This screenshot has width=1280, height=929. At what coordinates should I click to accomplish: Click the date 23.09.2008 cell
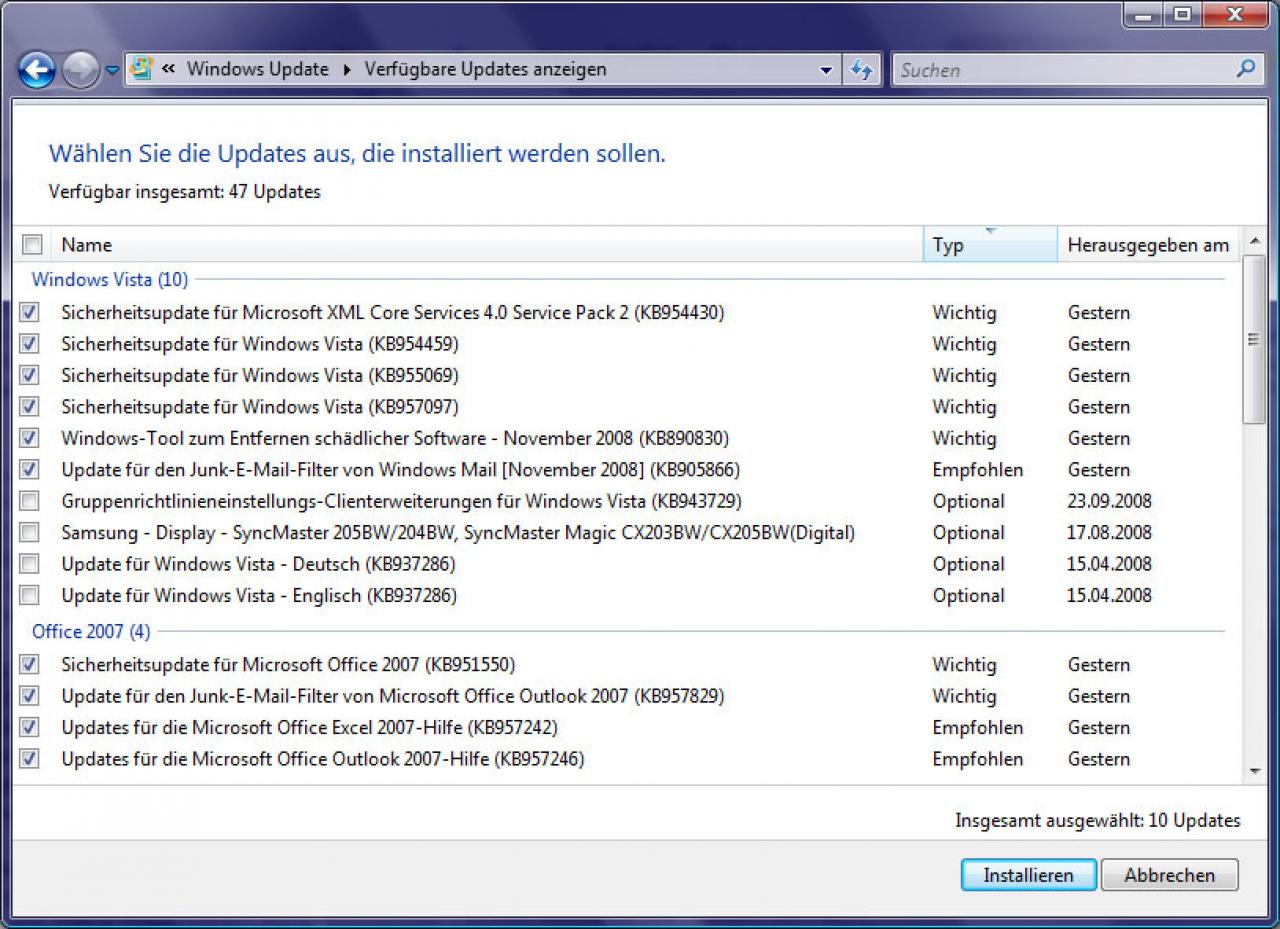coord(1110,501)
